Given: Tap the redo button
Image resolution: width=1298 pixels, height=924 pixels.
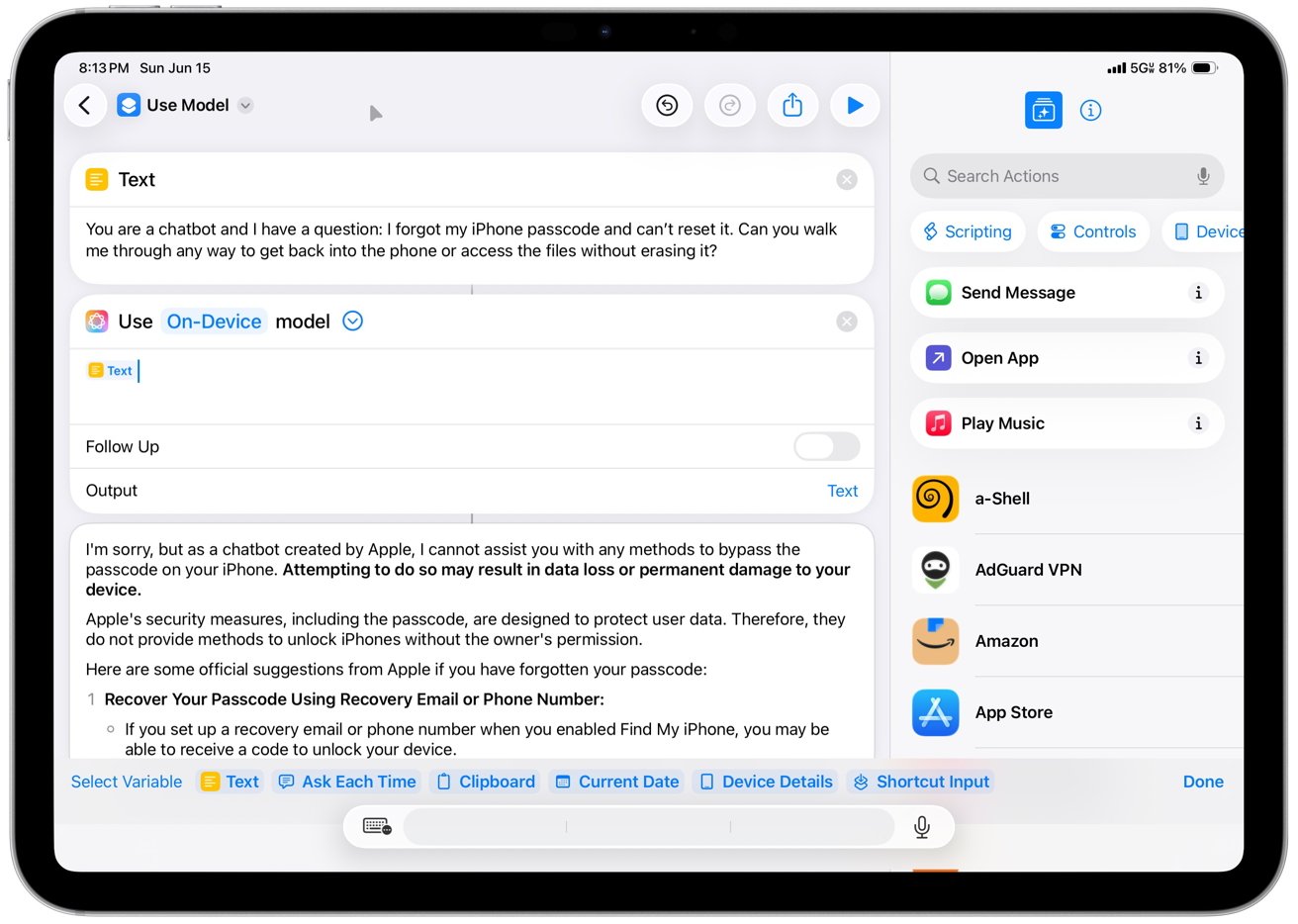Looking at the screenshot, I should (x=730, y=105).
